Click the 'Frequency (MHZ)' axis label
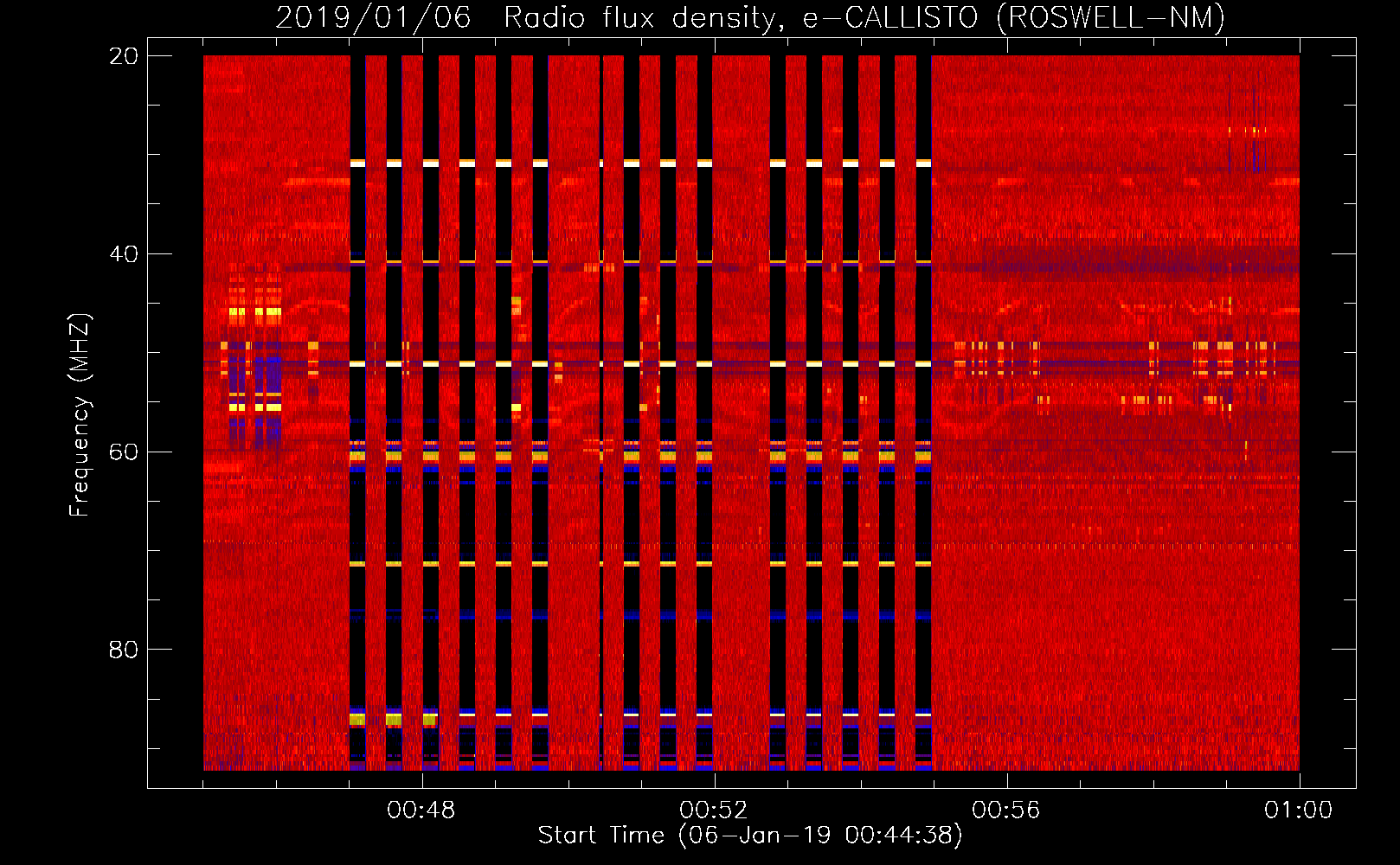1400x865 pixels. 80,415
